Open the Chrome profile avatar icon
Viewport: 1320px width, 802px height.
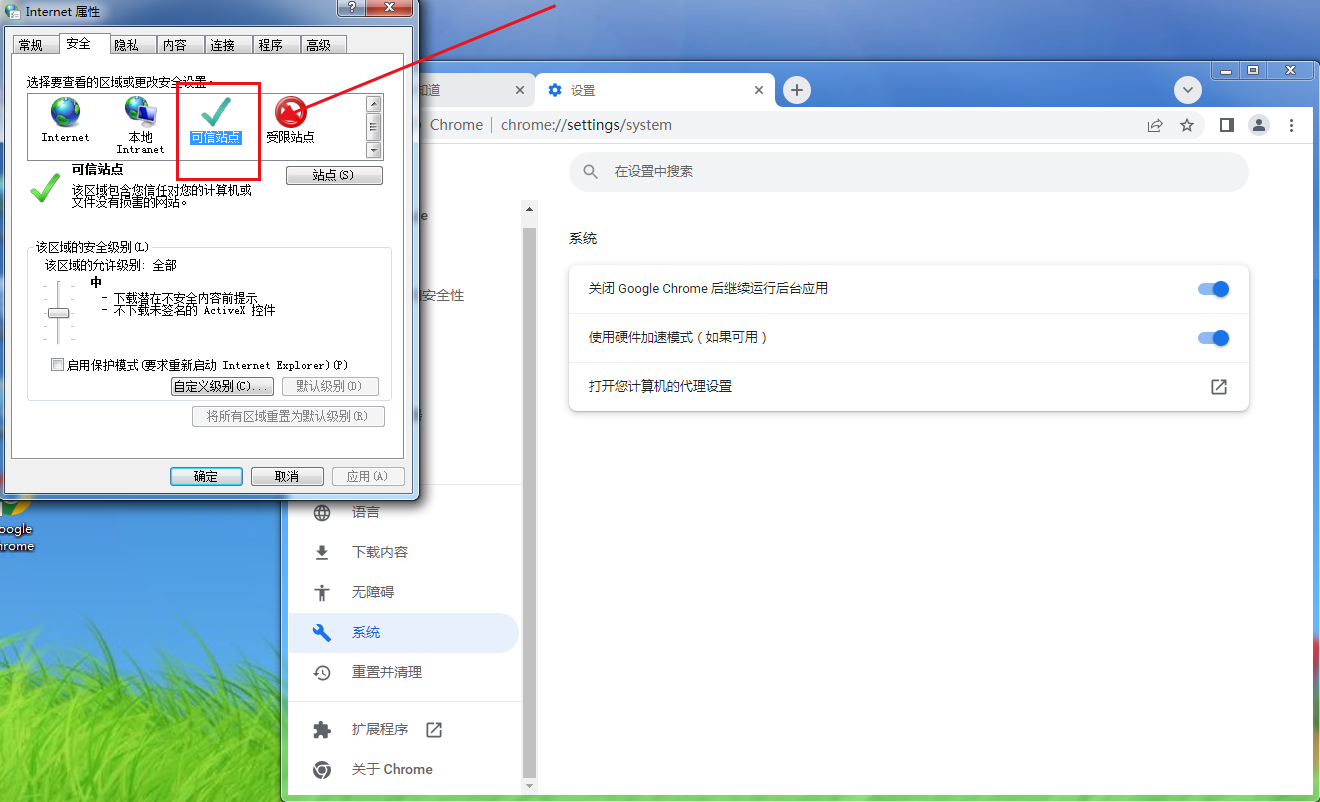point(1259,125)
